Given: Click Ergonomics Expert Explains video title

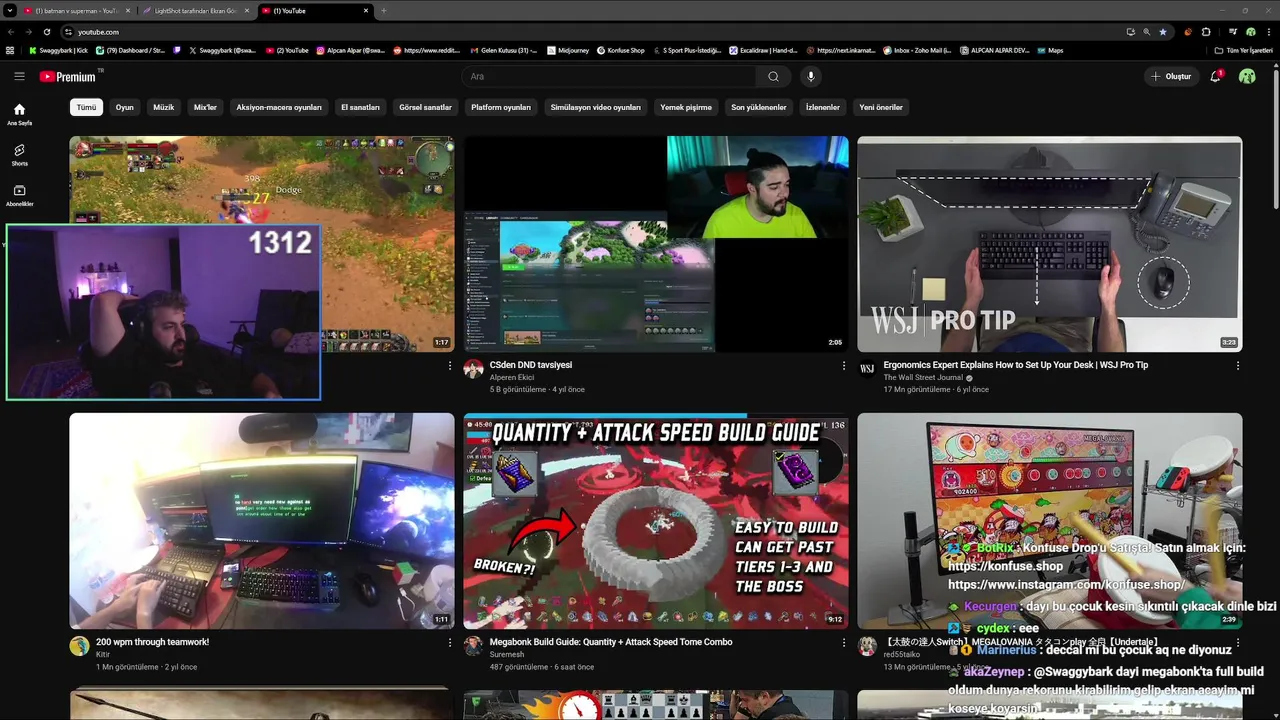Looking at the screenshot, I should coord(1016,365).
